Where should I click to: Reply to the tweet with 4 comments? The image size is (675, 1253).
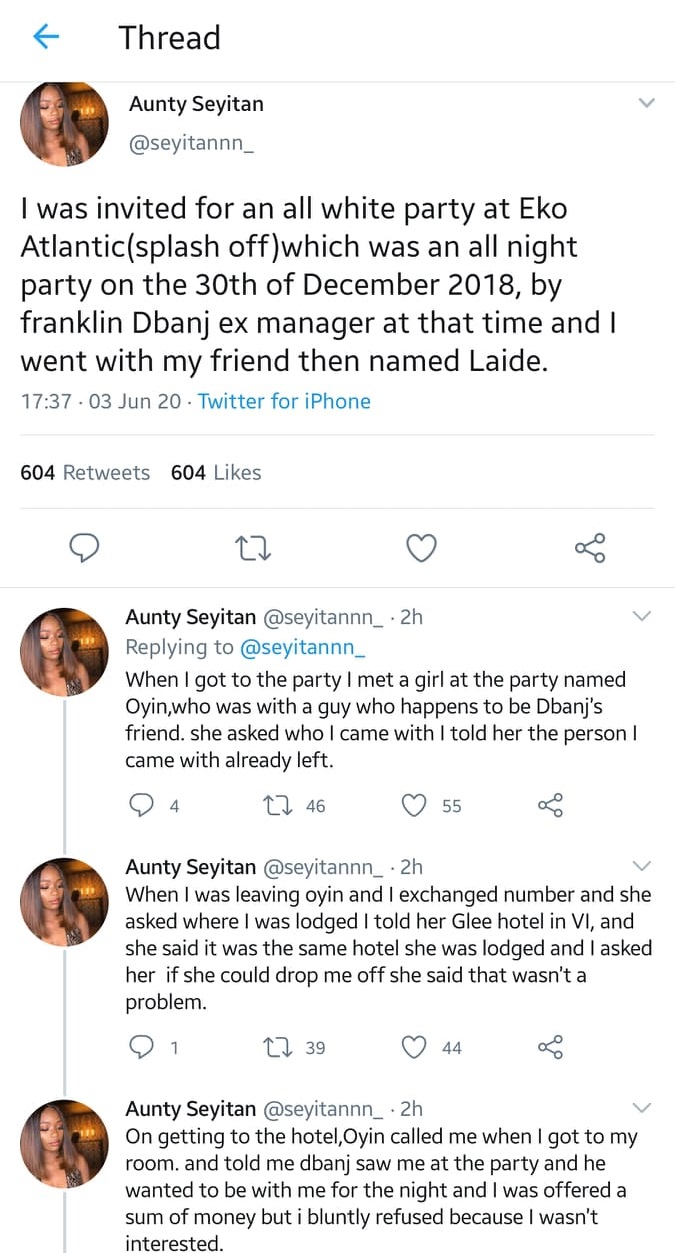tap(143, 805)
